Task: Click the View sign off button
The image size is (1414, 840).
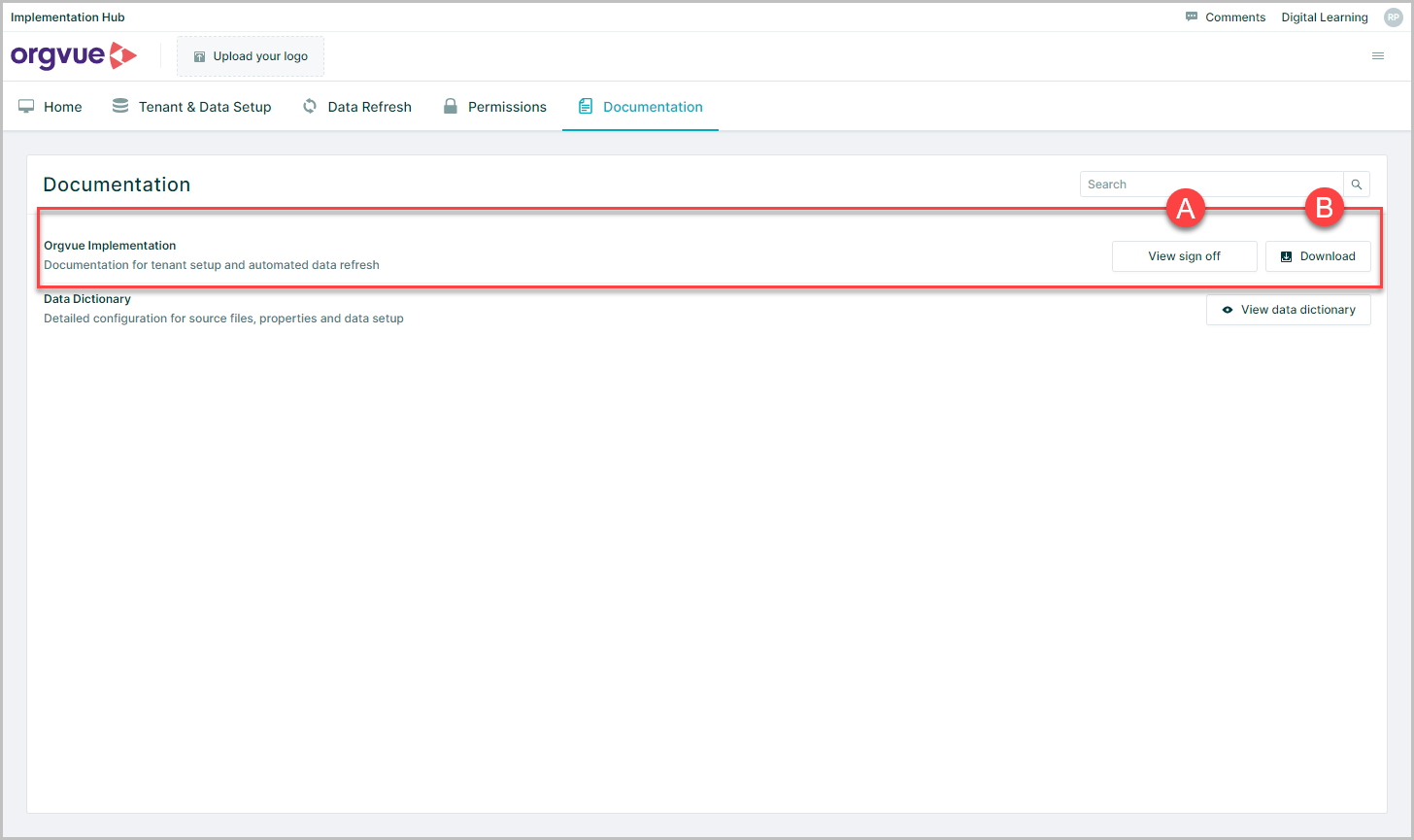Action: click(1185, 256)
